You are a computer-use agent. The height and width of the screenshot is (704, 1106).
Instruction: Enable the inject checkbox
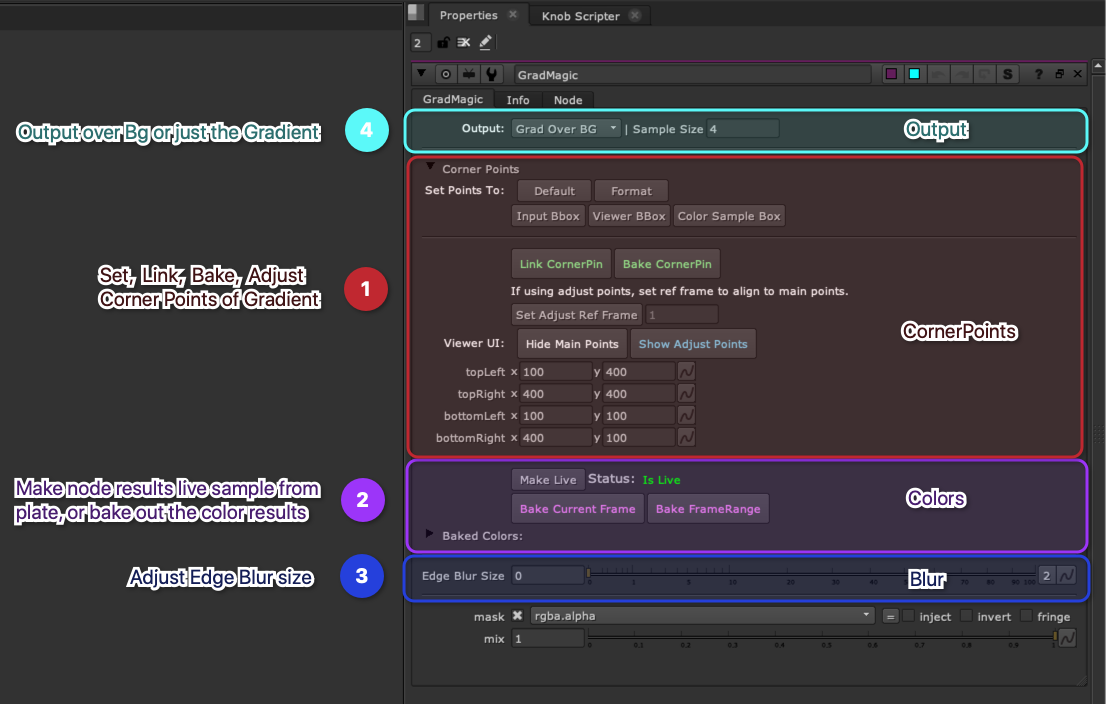click(x=909, y=617)
